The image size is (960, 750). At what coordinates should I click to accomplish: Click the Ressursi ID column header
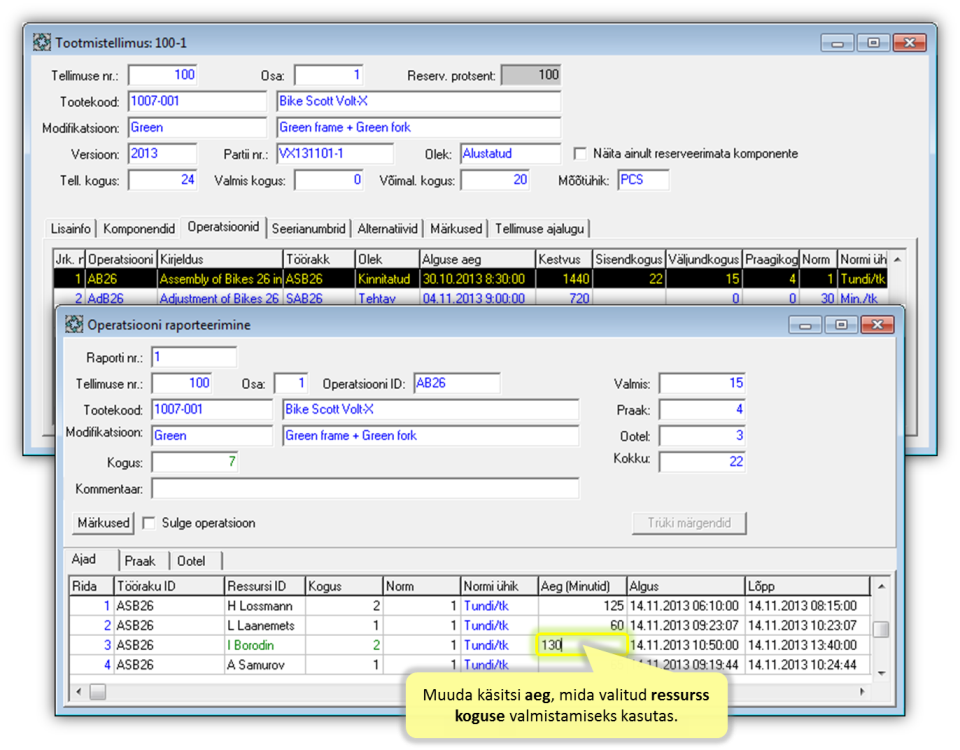click(x=264, y=586)
